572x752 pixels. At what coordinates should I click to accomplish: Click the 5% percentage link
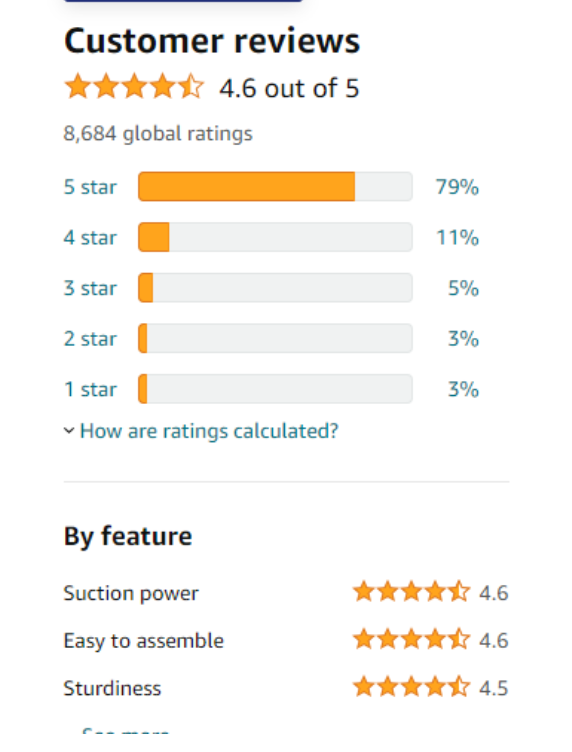click(463, 288)
